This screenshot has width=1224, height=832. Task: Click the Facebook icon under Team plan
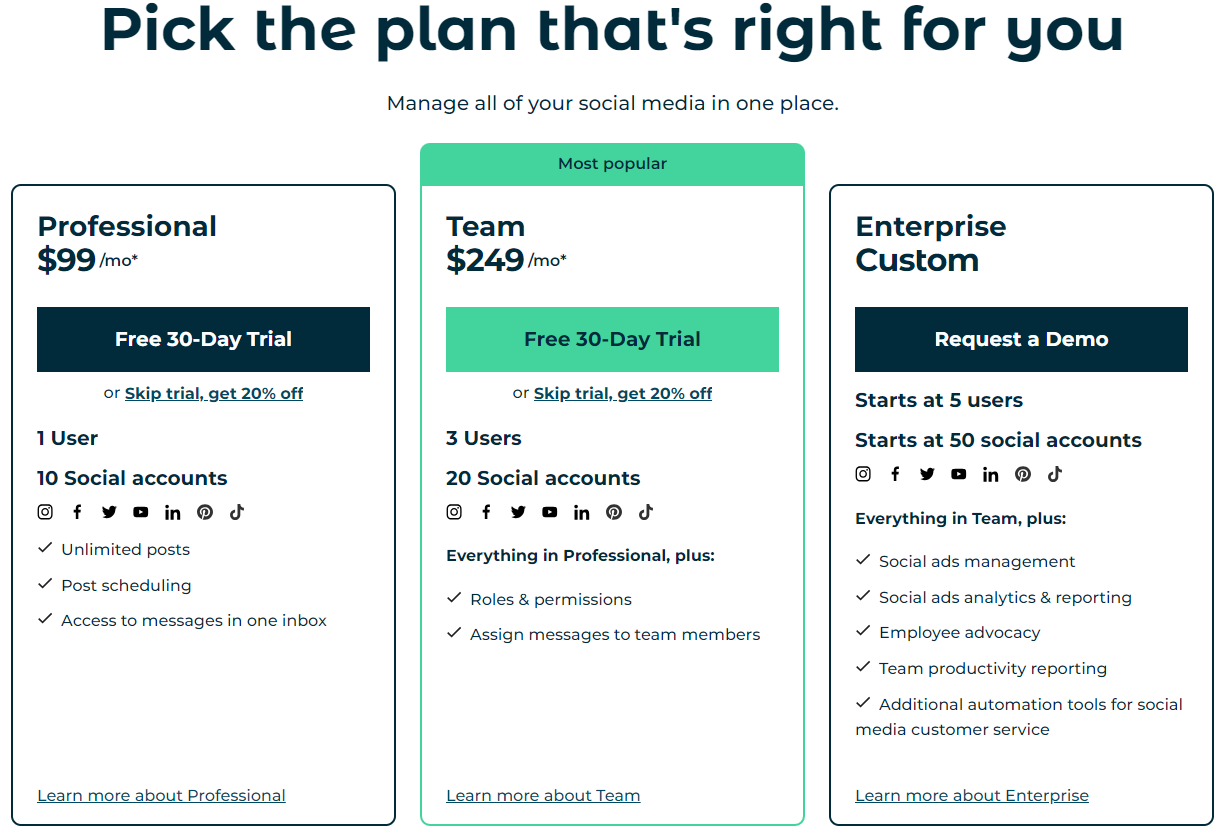(486, 512)
